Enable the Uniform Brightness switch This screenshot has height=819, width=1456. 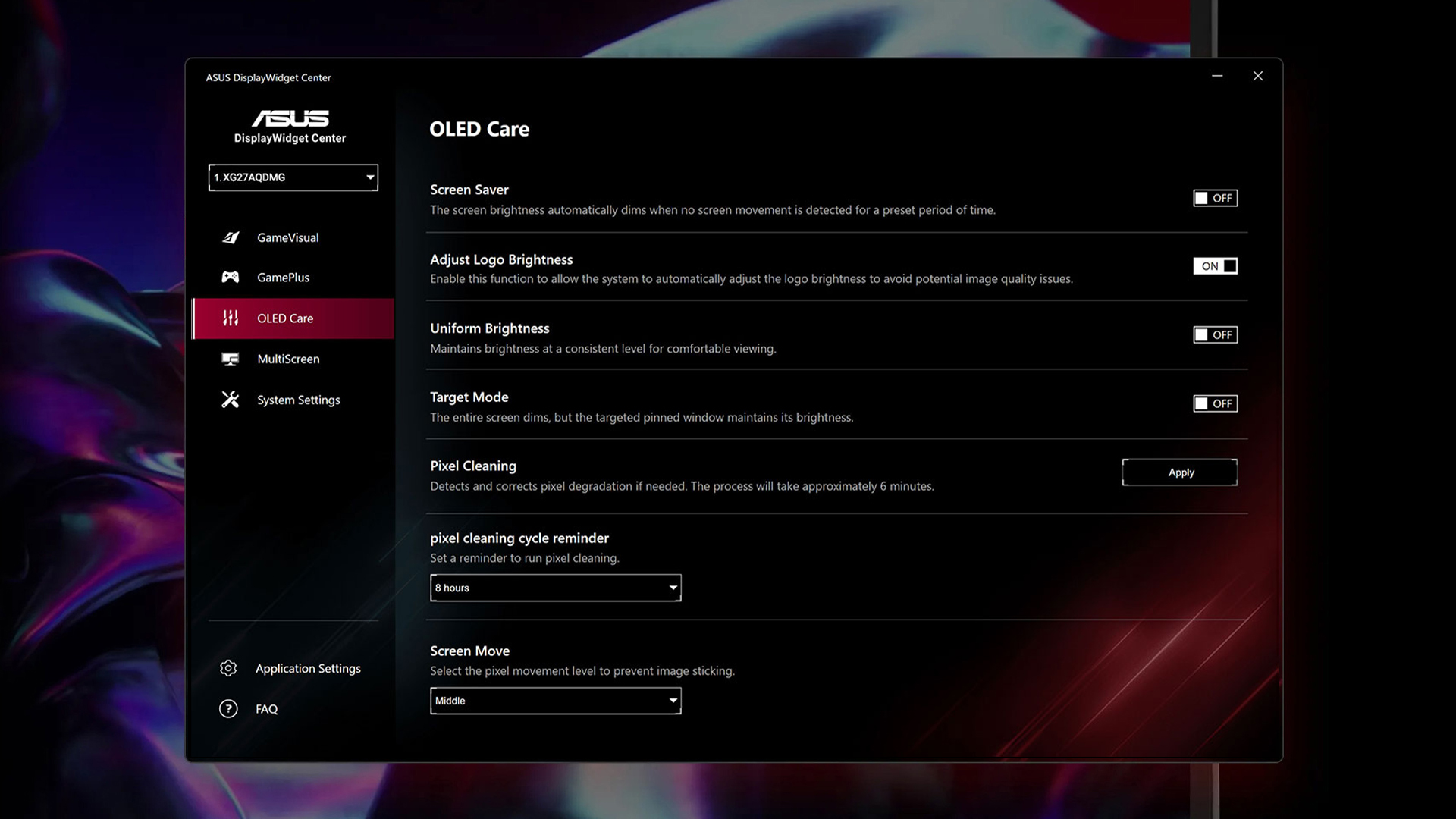[1215, 334]
